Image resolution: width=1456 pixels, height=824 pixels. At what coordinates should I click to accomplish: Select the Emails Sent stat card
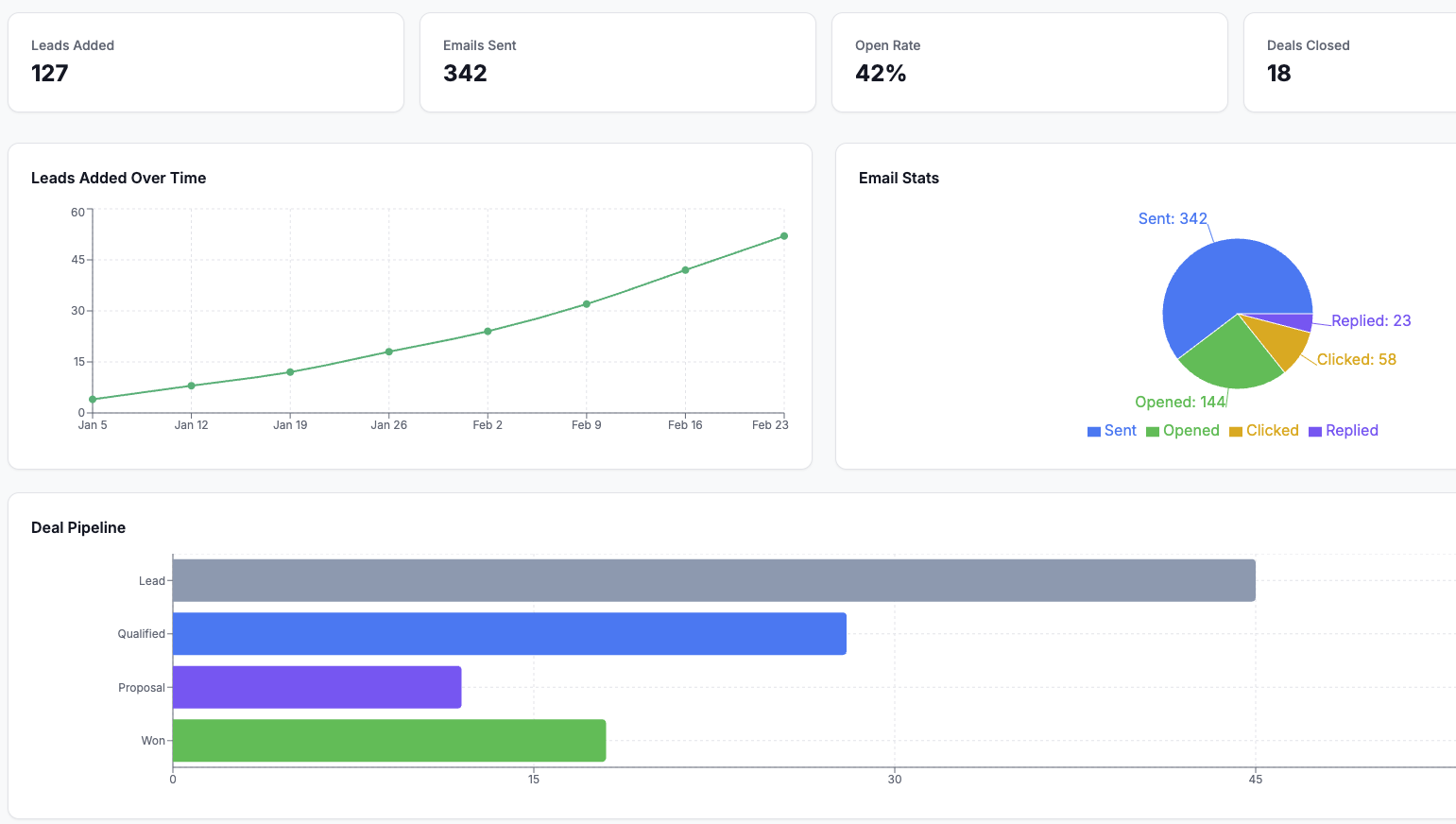coord(617,62)
